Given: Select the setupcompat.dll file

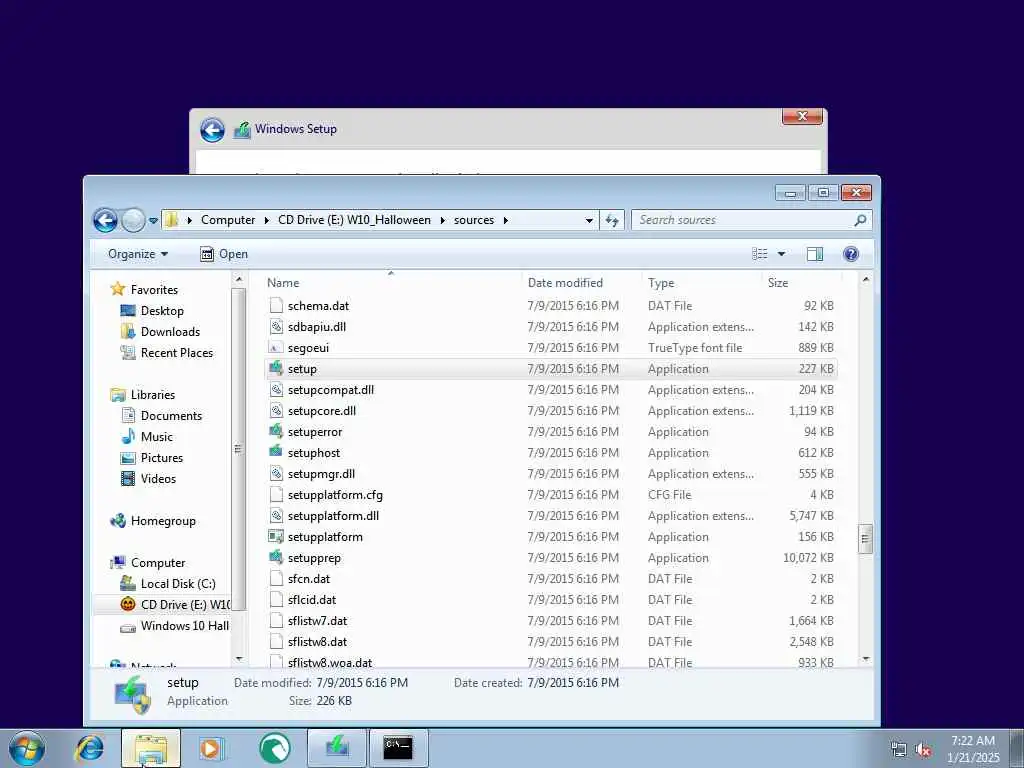Looking at the screenshot, I should point(330,390).
